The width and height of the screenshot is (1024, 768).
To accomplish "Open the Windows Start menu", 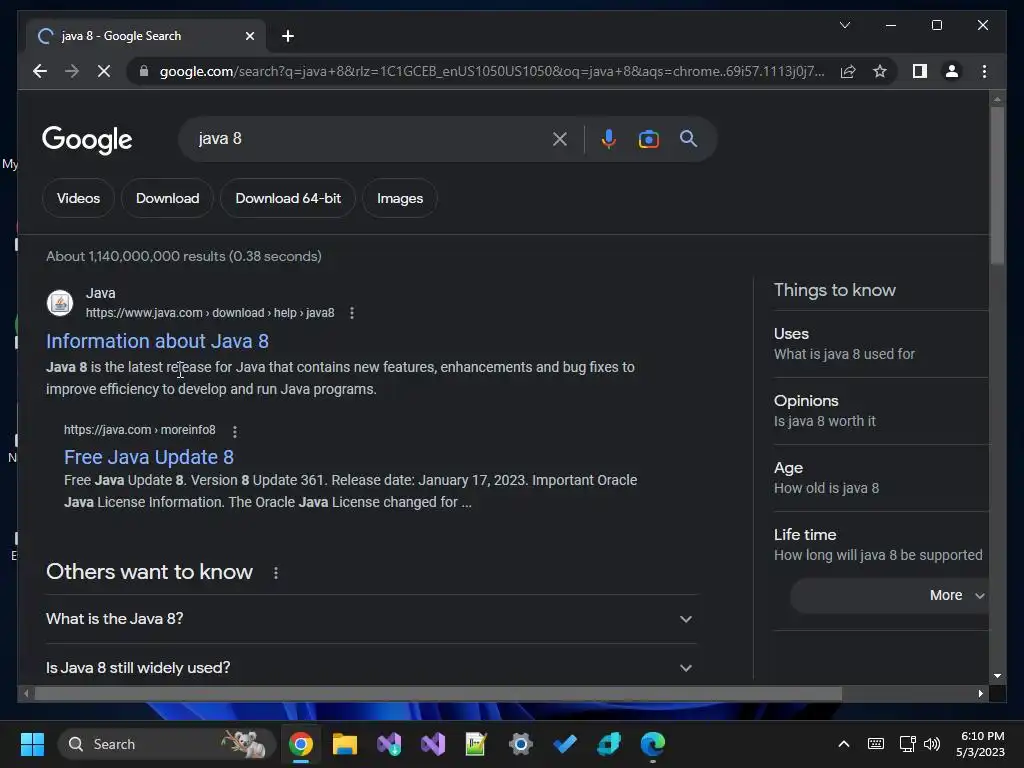I will (32, 744).
